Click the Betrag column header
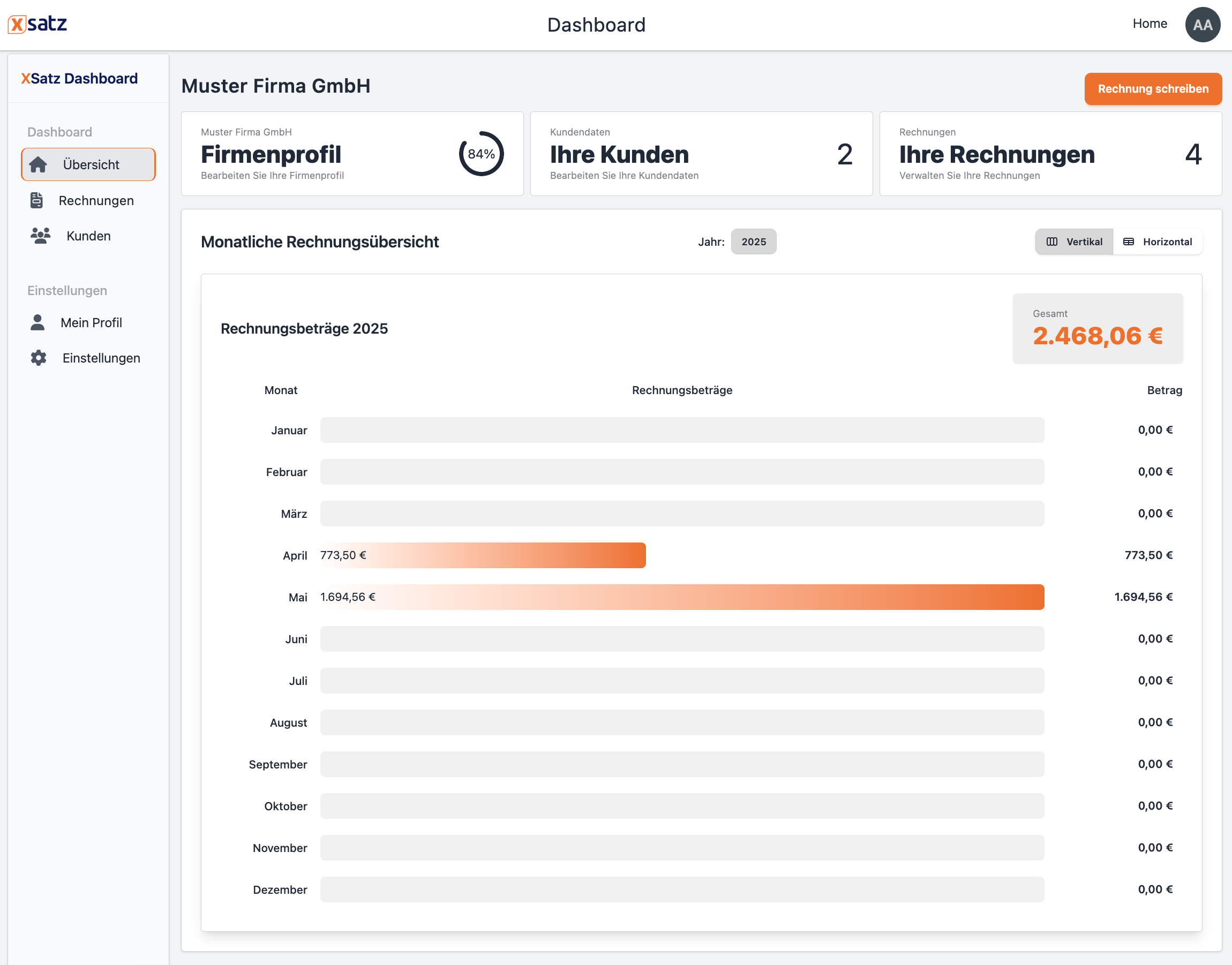 point(1164,390)
